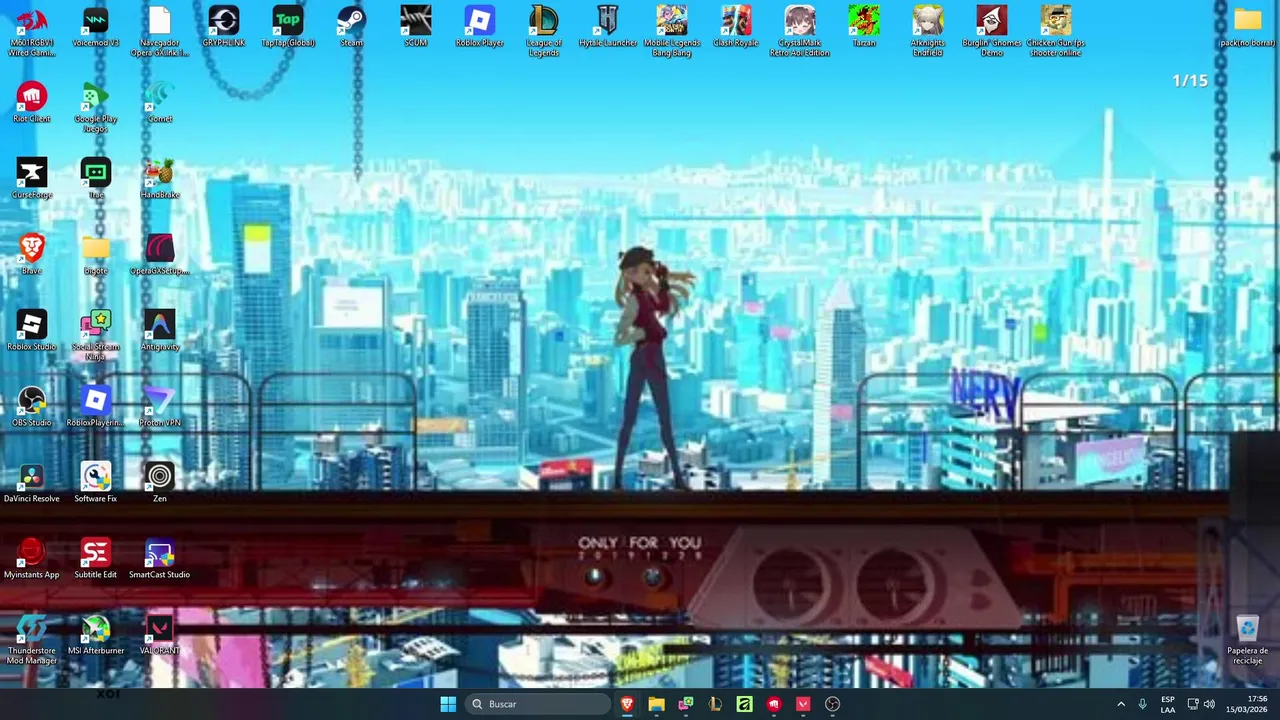Open Chicken Gun fps shooter shortcut

(x=1056, y=31)
